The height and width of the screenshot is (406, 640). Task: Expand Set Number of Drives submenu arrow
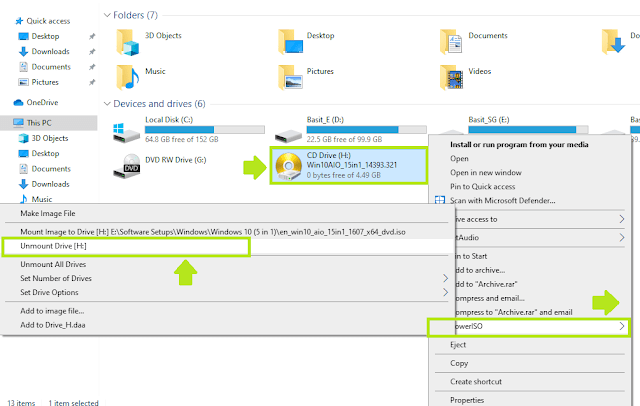point(445,278)
